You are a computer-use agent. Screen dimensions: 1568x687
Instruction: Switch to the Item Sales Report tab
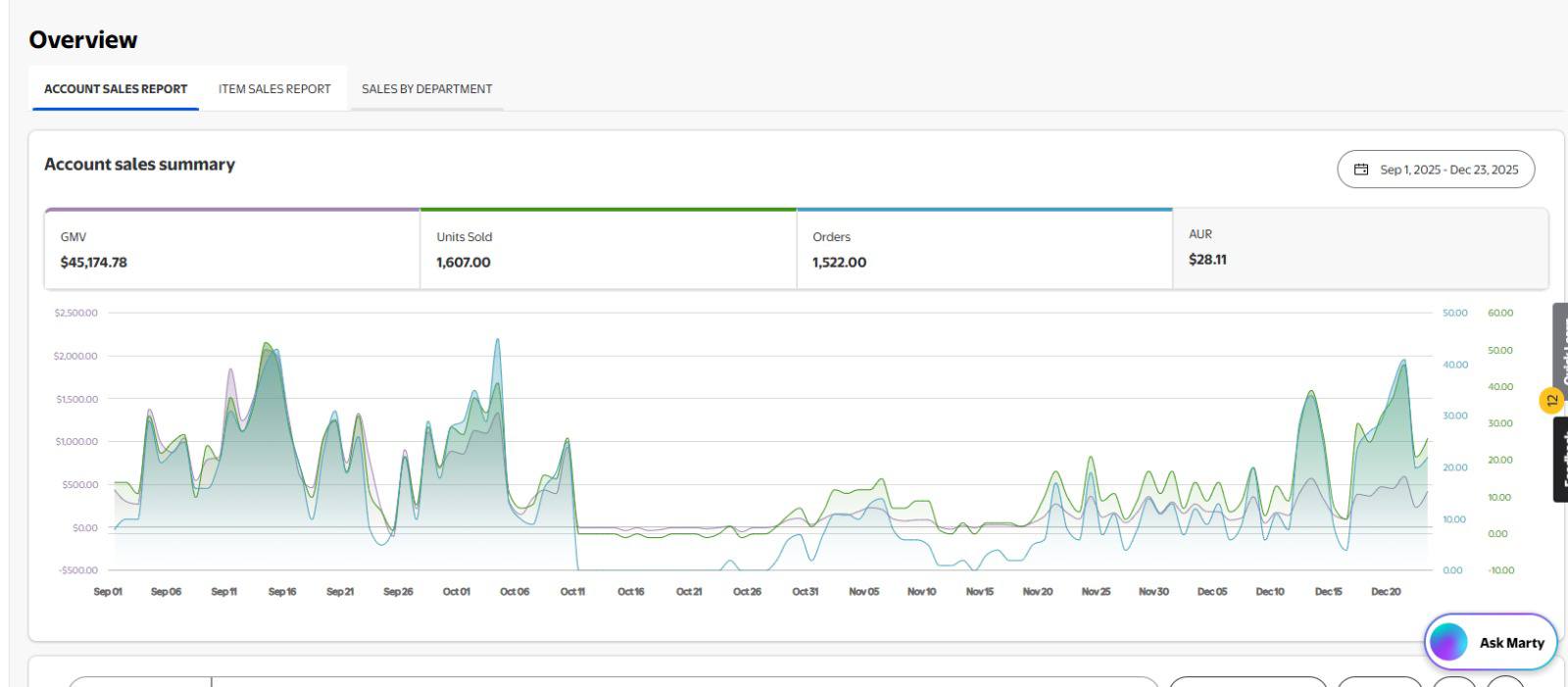click(x=274, y=89)
